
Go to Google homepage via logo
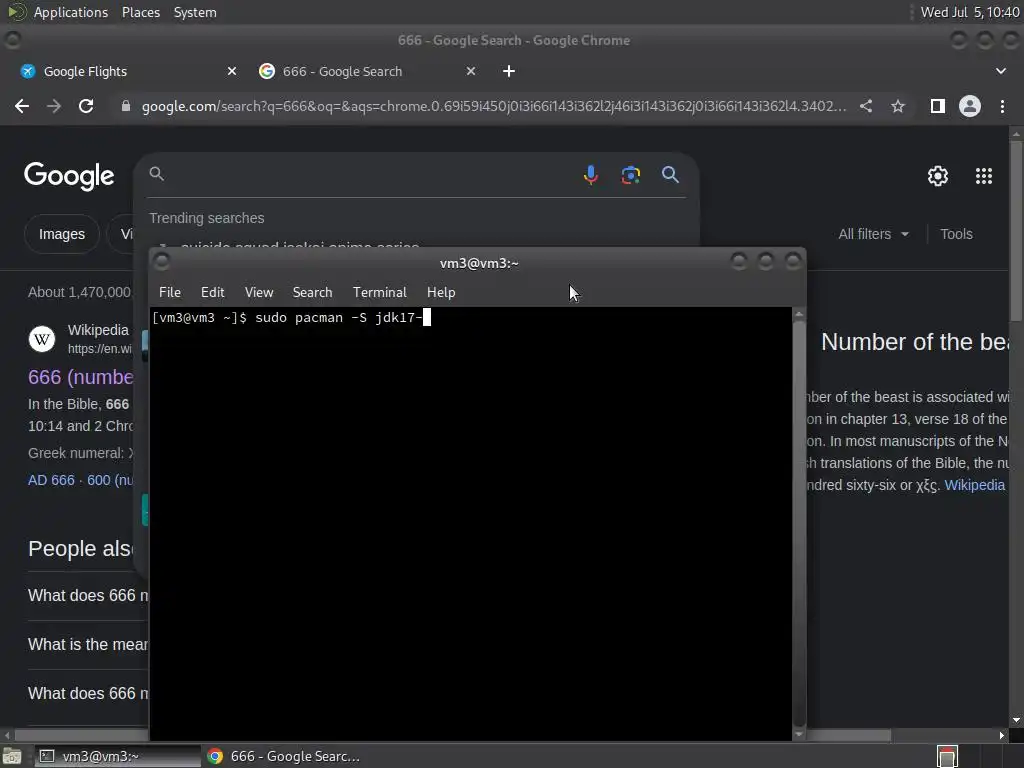(69, 176)
